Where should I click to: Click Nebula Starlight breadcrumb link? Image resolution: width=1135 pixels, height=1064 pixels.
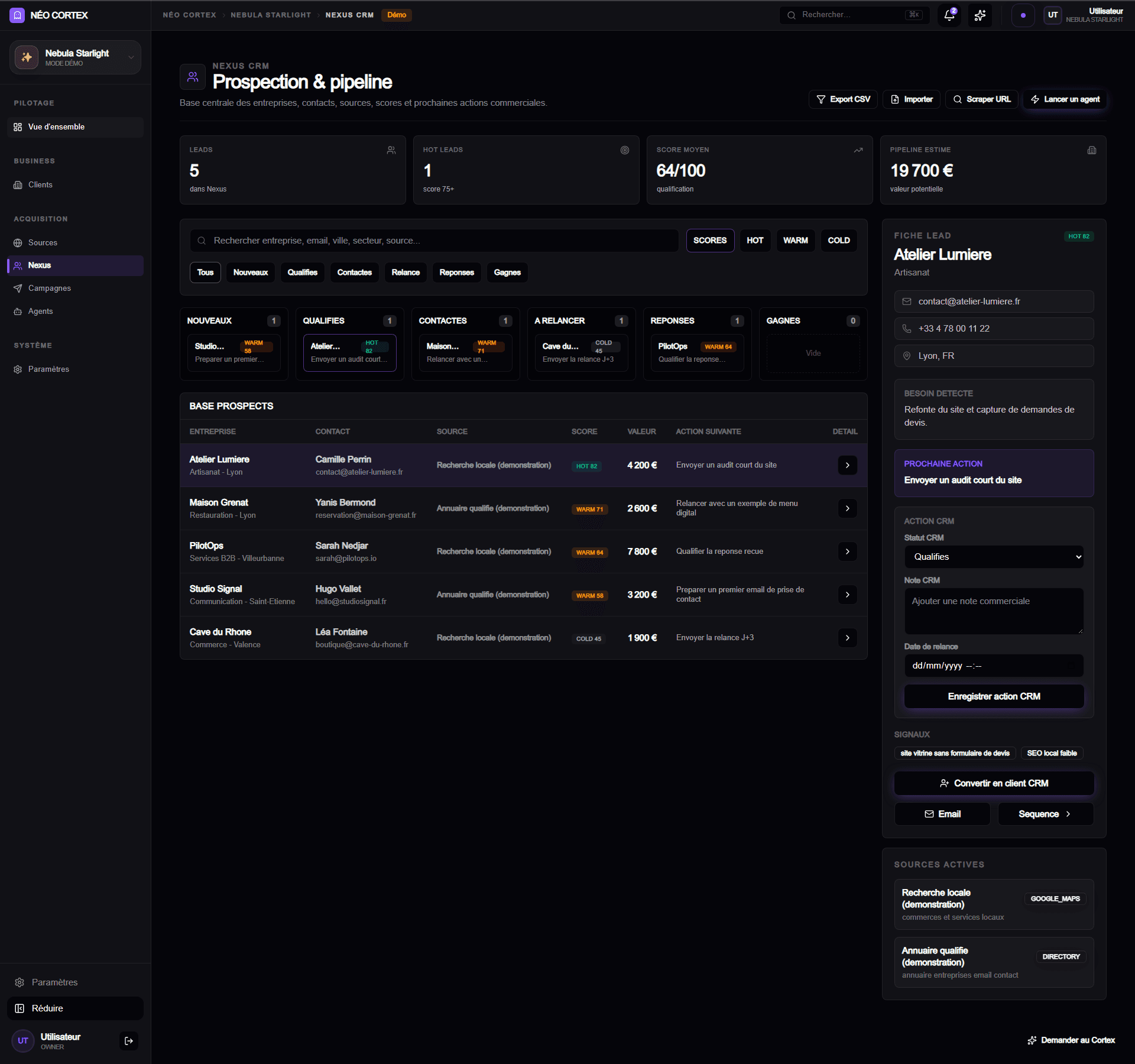coord(271,15)
